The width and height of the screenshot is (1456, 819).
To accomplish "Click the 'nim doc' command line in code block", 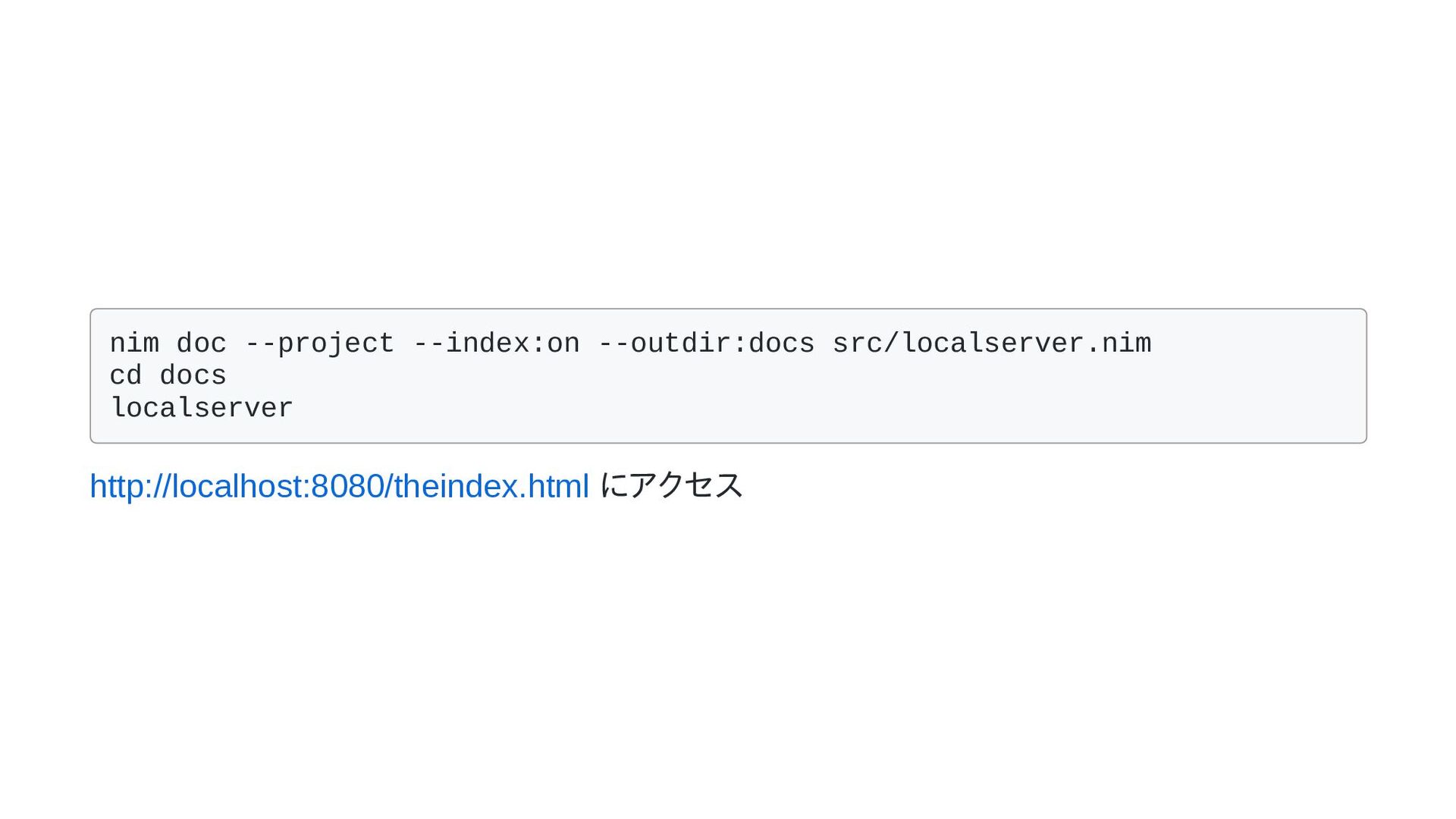I will click(x=630, y=344).
